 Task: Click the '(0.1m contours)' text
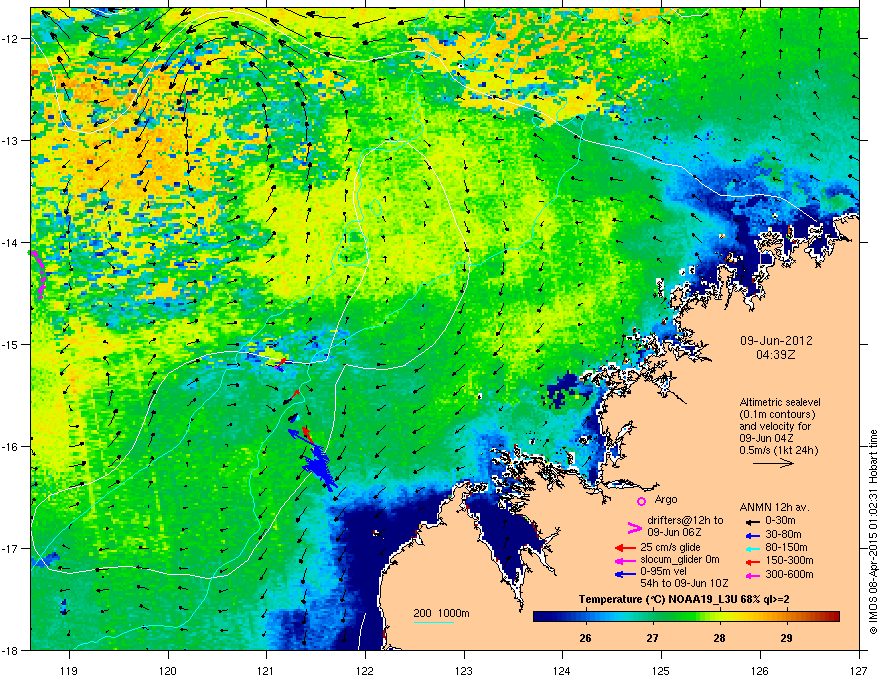tap(777, 414)
